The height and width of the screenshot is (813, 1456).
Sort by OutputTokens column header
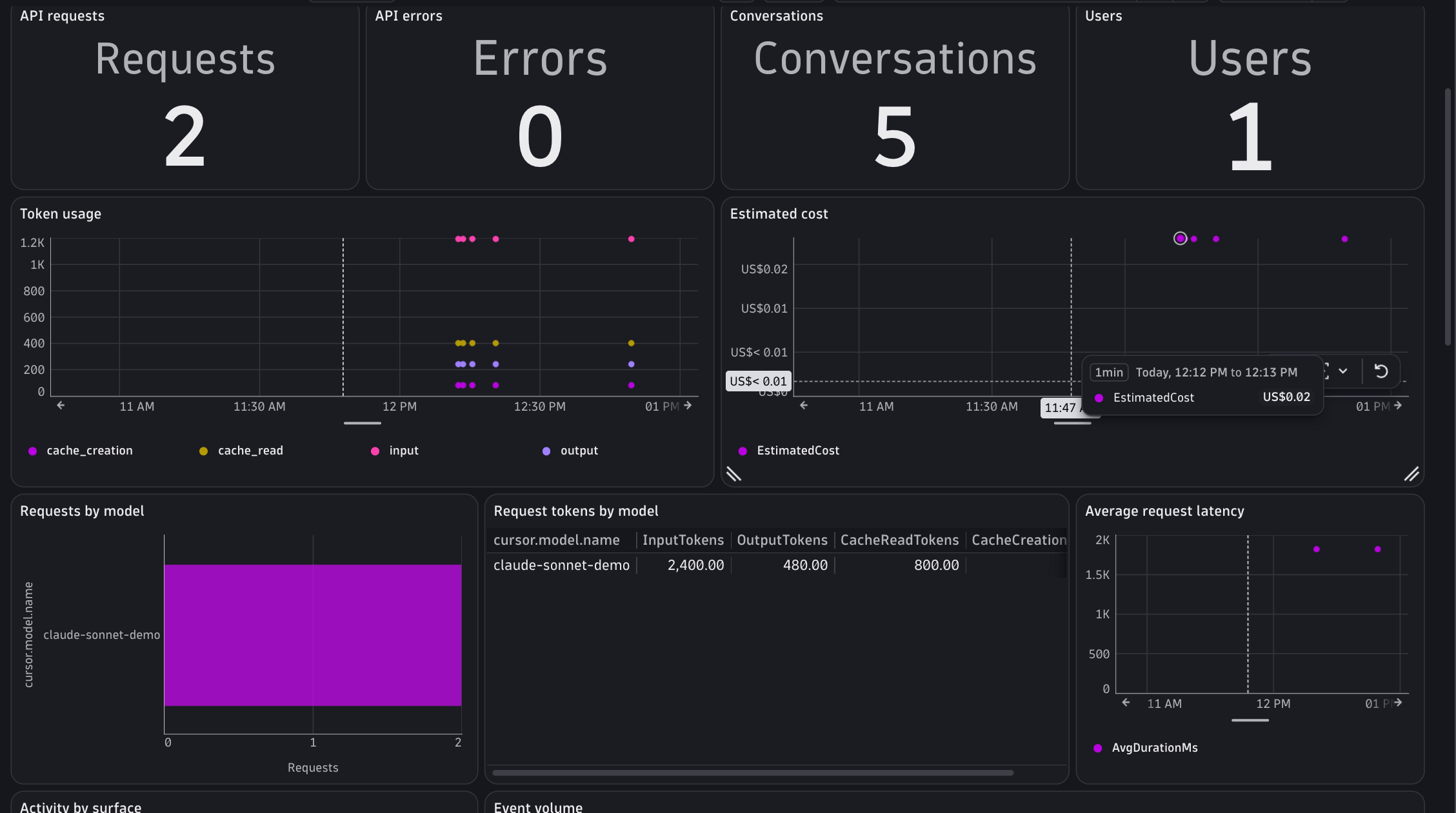[x=782, y=540]
